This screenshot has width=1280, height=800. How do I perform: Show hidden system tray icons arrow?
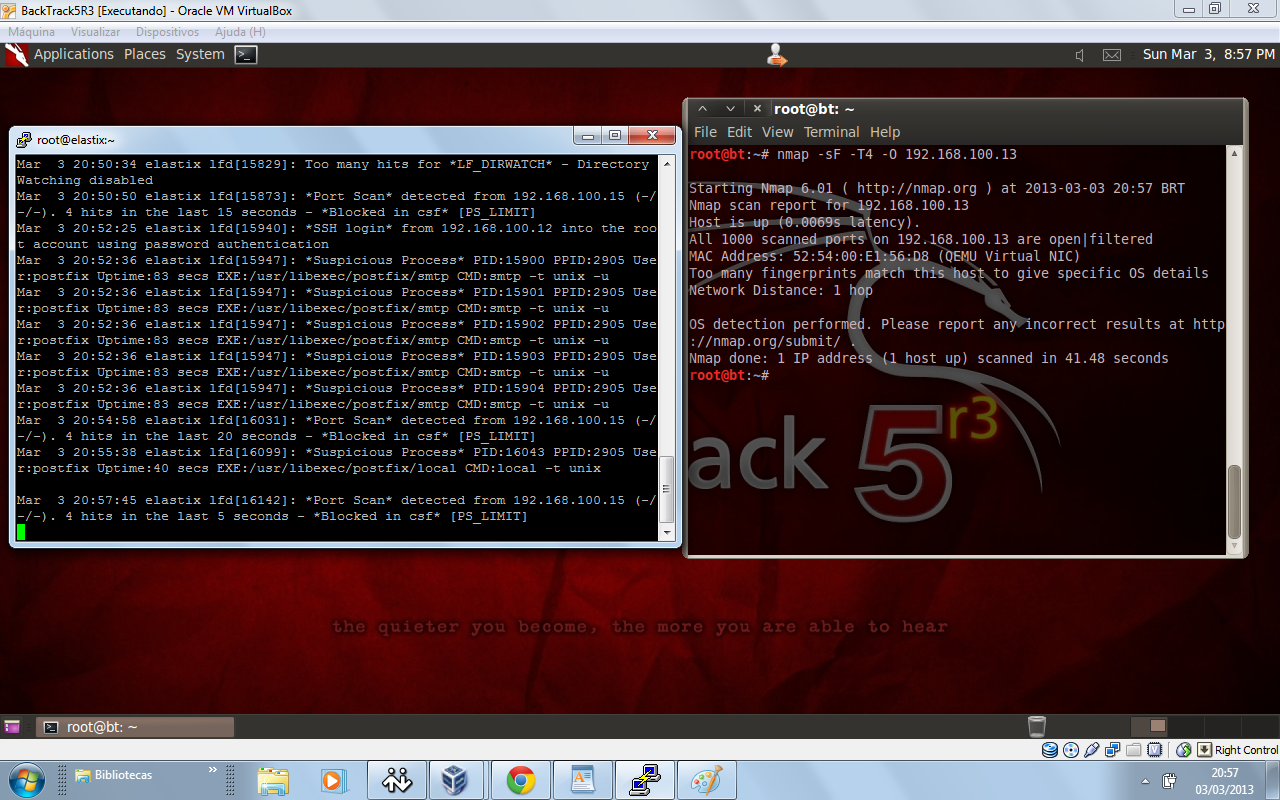1145,781
